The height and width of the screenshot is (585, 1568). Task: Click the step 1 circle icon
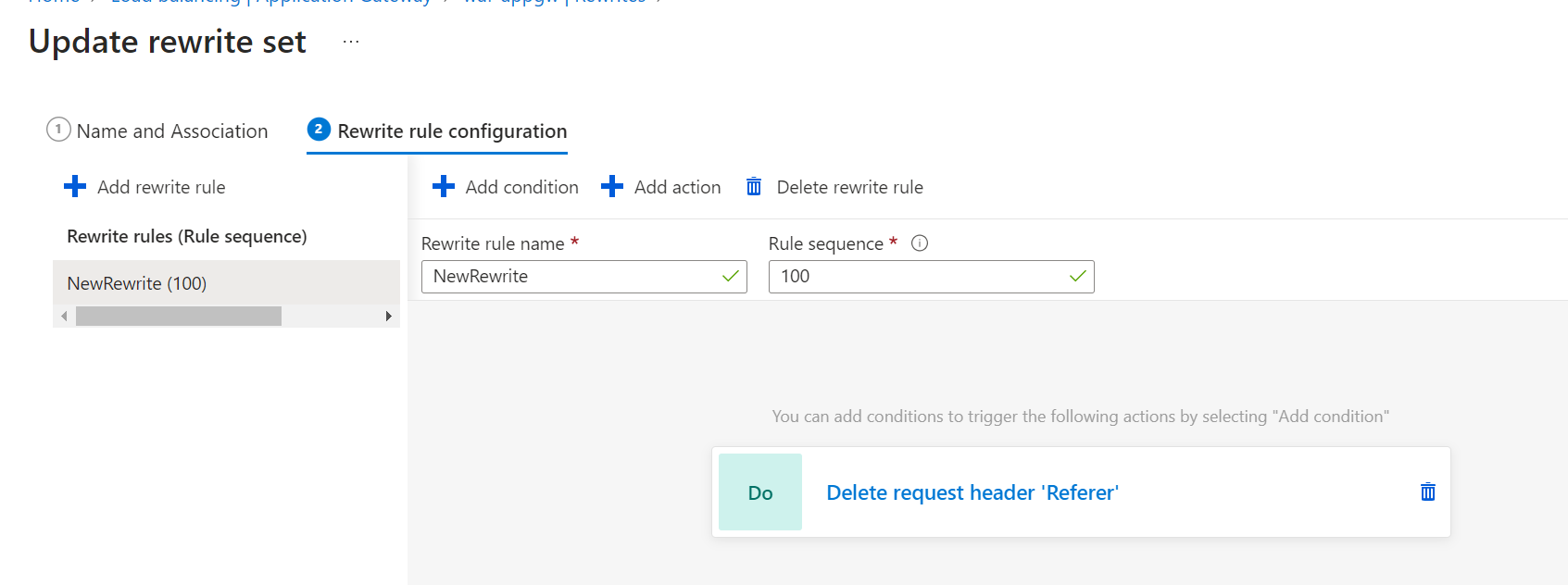coord(58,130)
